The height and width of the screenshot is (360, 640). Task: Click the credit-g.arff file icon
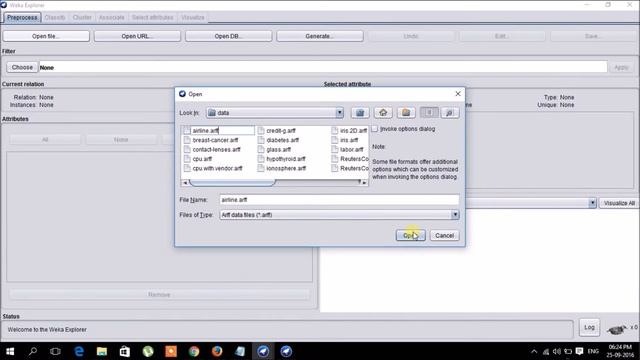pos(261,131)
